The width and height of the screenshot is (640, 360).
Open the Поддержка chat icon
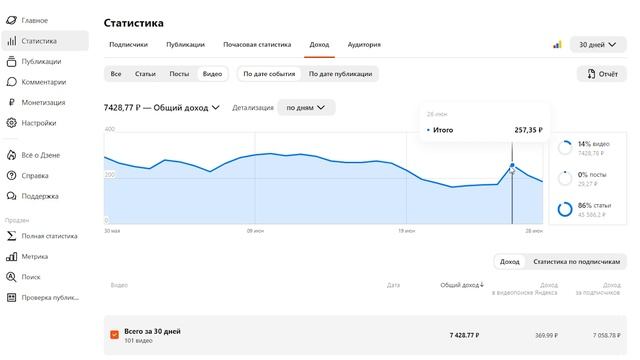point(11,196)
